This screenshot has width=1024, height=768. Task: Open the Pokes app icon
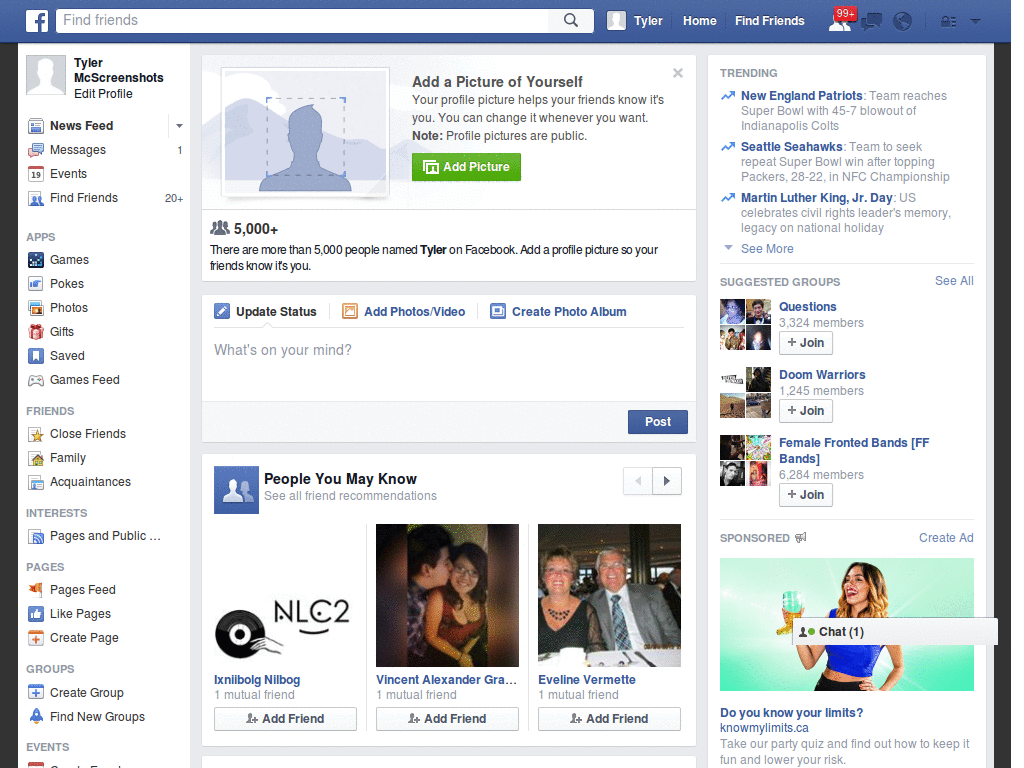36,284
